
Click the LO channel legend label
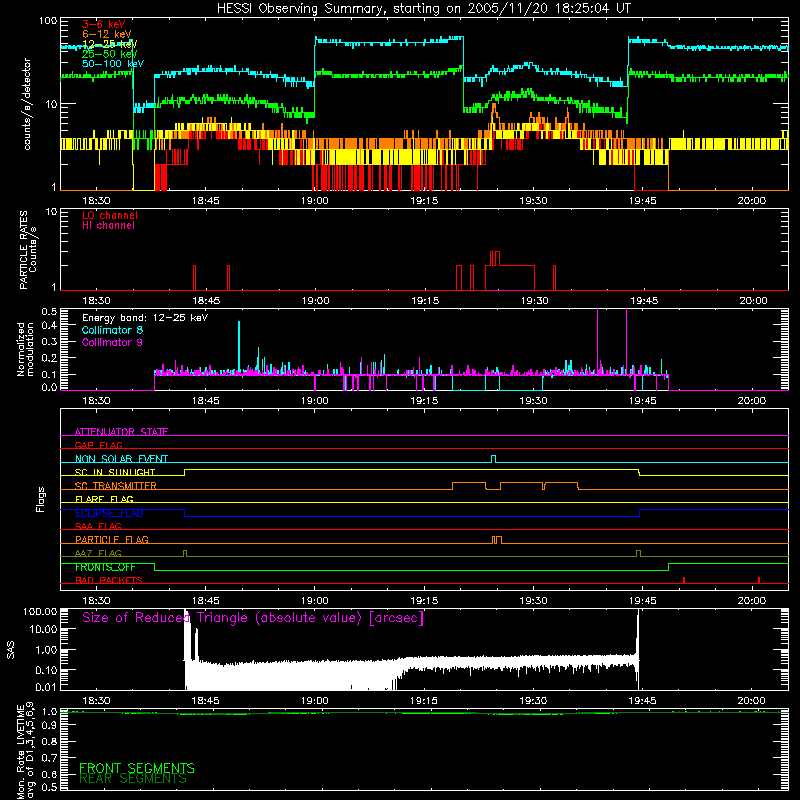tap(110, 215)
